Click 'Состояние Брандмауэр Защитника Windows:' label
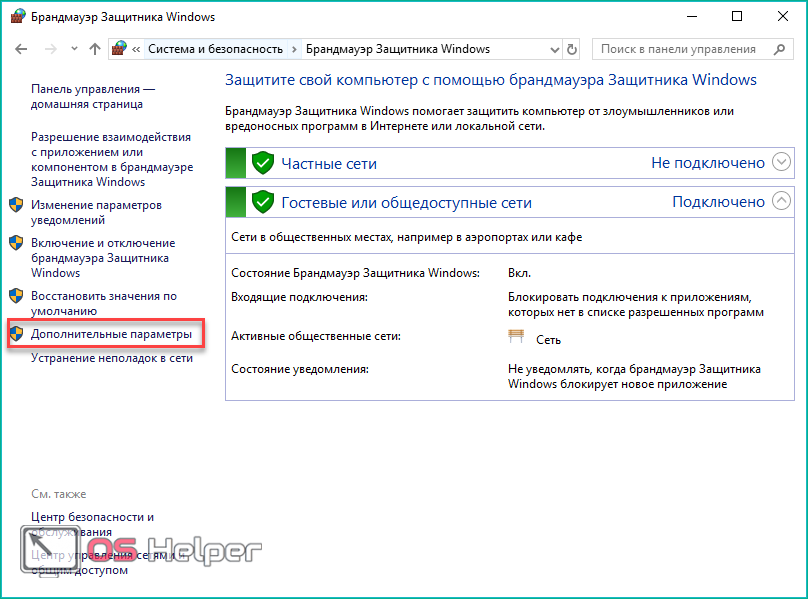808x599 pixels. pyautogui.click(x=355, y=273)
